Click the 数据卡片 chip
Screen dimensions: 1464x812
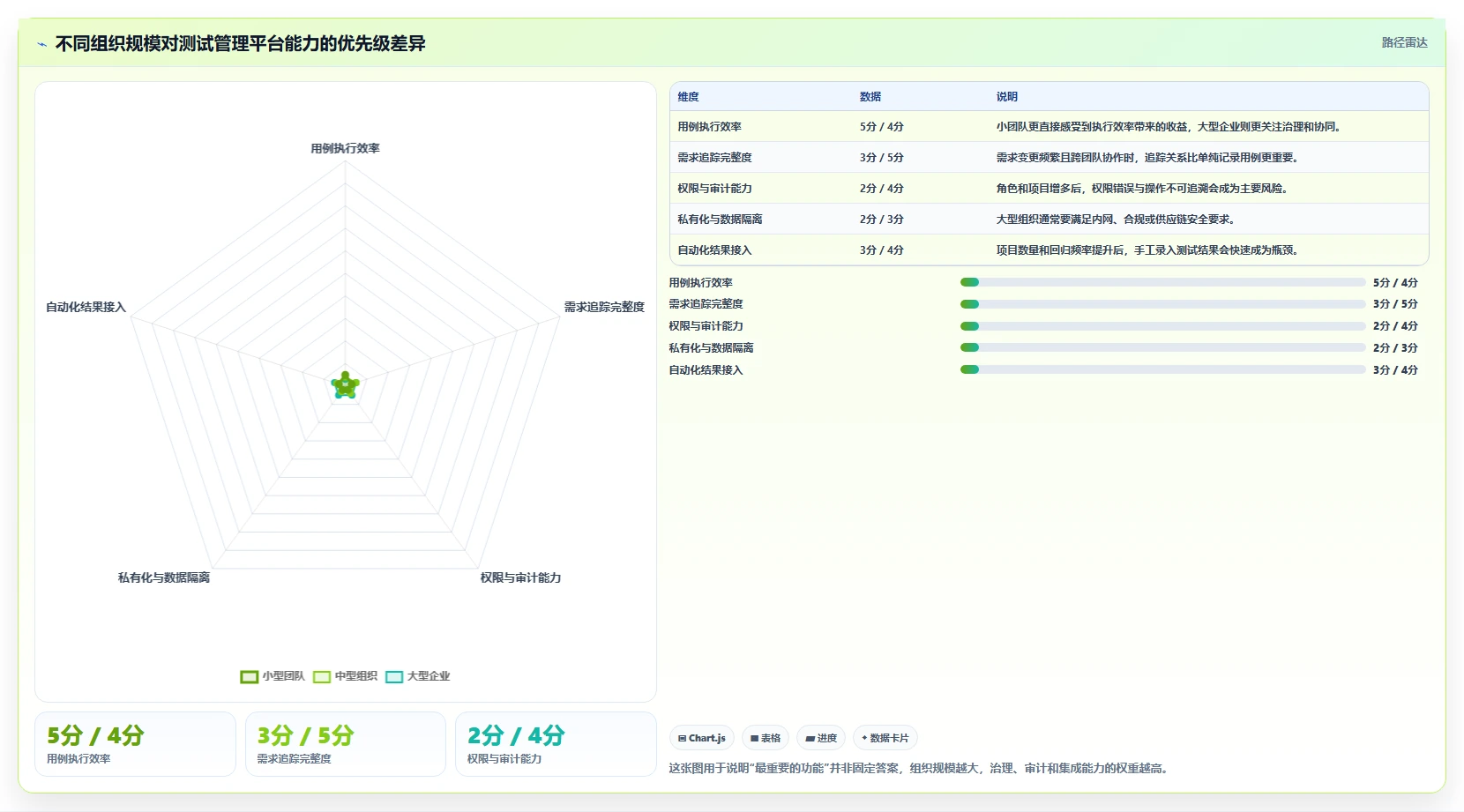pos(885,738)
